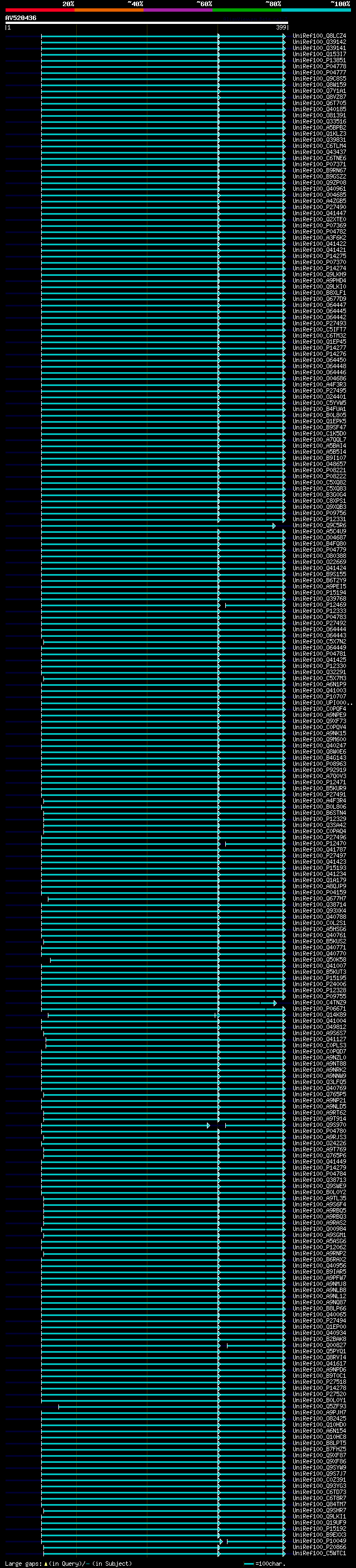This screenshot has height=1568, width=356.
Task: Select the UniRef100_Q41787 label
Action: click(319, 849)
